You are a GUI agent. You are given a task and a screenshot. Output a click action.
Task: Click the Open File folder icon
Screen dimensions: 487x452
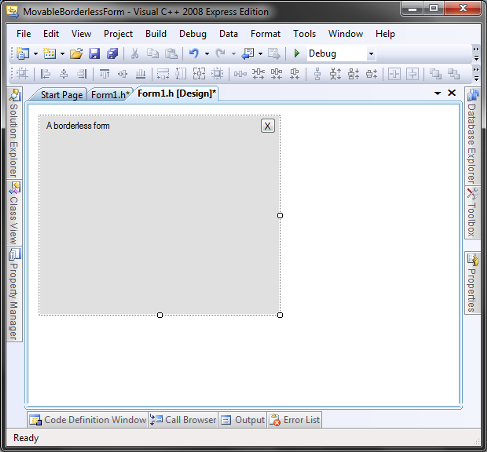coord(76,54)
